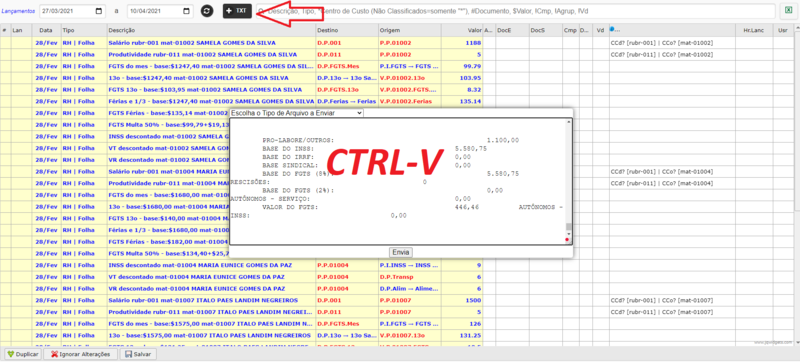Click value cell '103.95'
Viewport: 800px width, 362px height.
pos(462,78)
